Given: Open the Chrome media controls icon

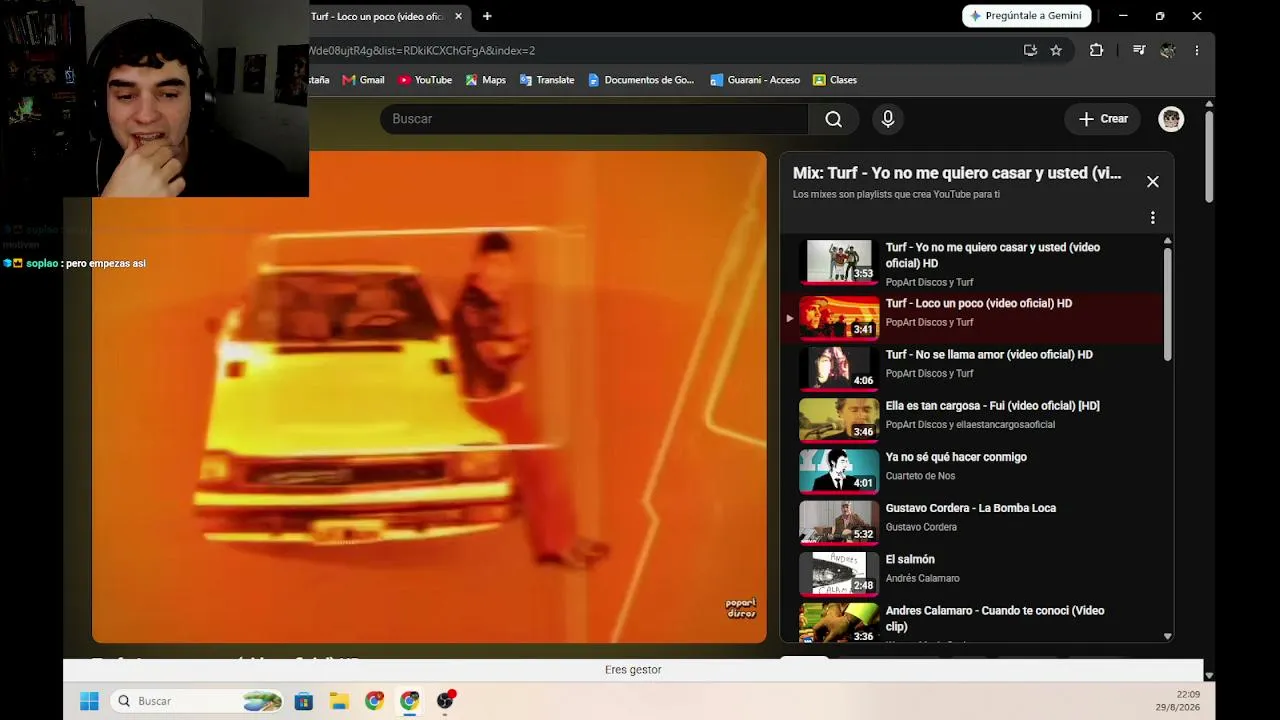Looking at the screenshot, I should pos(1139,50).
